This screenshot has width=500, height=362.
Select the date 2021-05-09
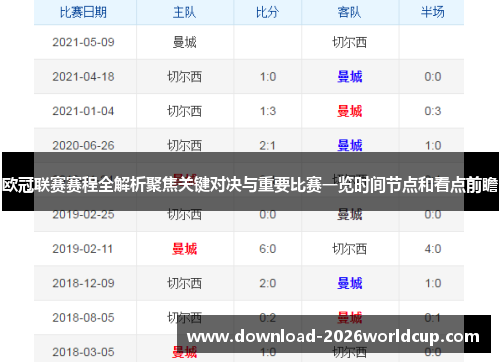pos(83,42)
